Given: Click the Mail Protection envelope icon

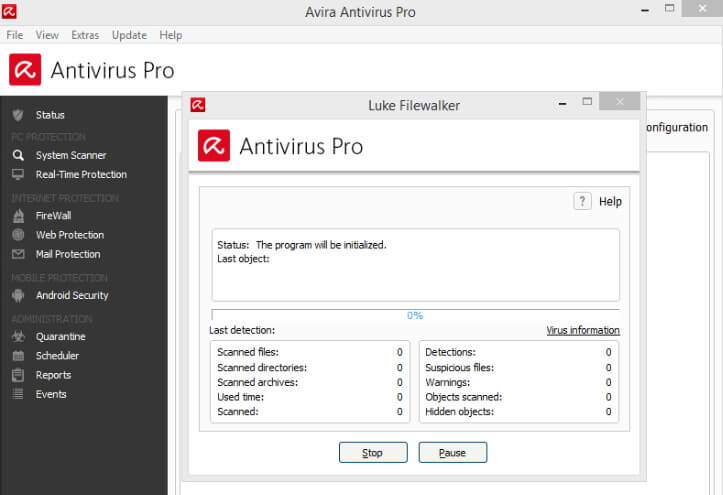Looking at the screenshot, I should pos(18,254).
